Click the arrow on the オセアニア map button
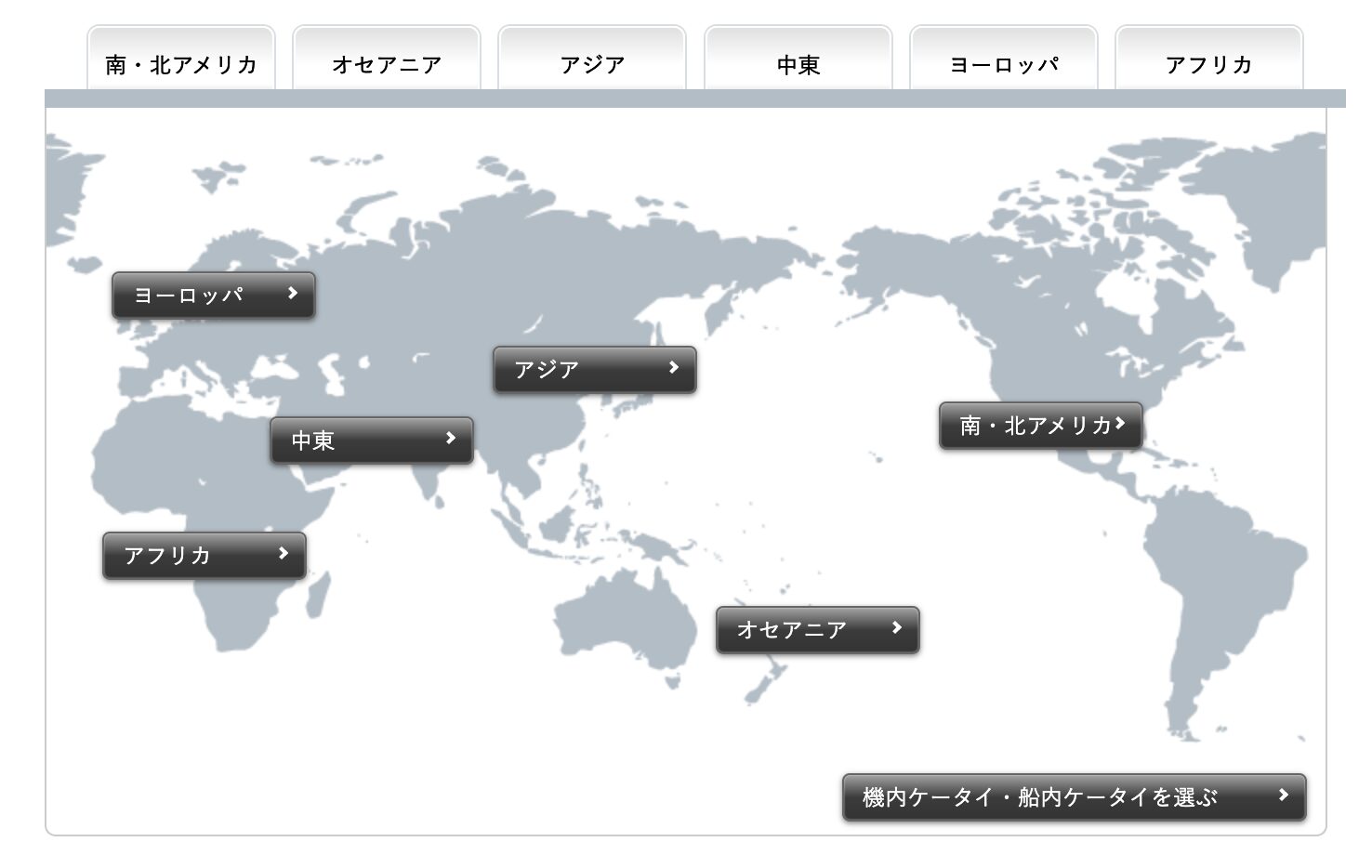 click(x=897, y=628)
